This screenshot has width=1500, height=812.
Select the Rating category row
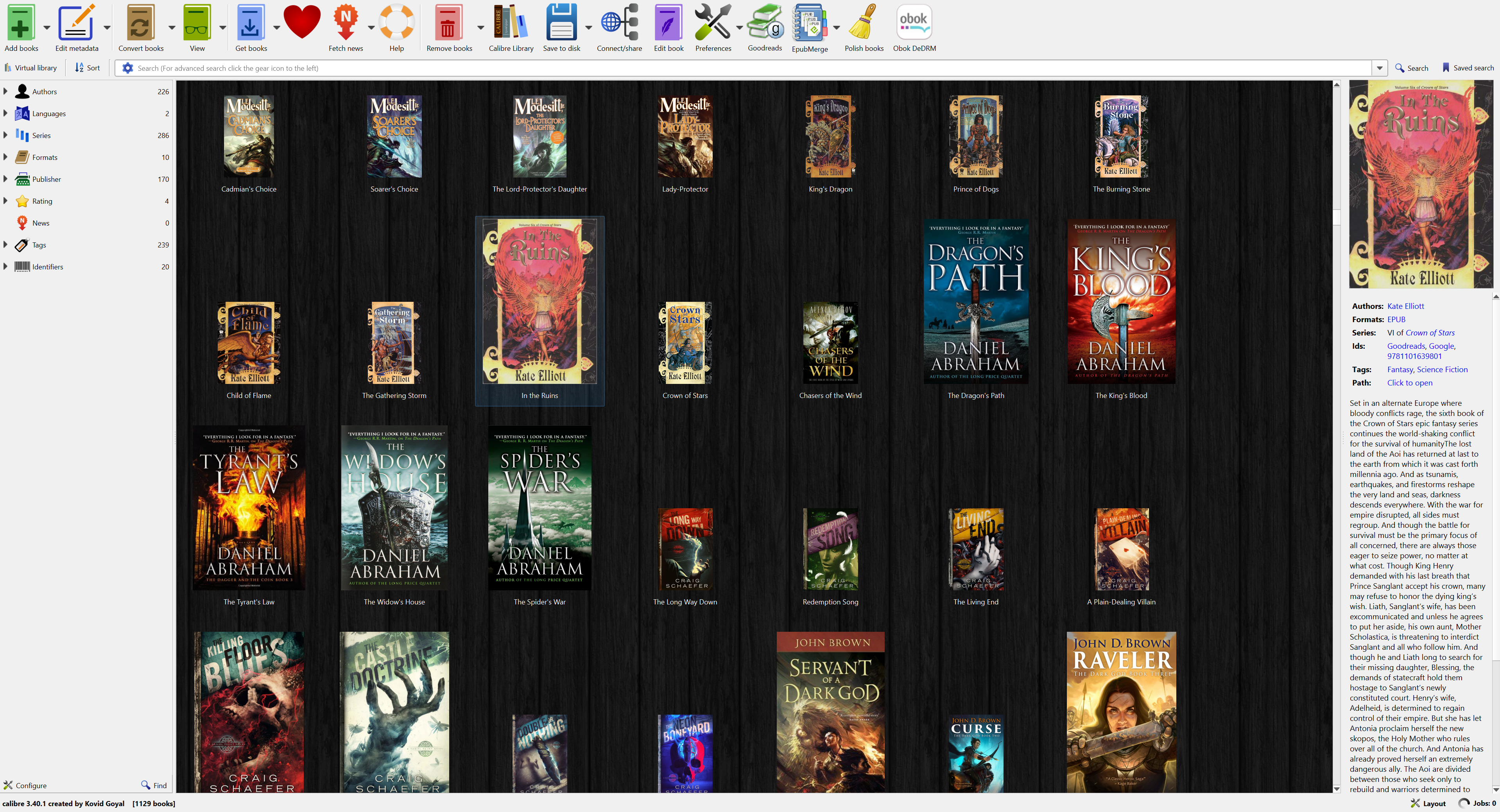(x=86, y=201)
